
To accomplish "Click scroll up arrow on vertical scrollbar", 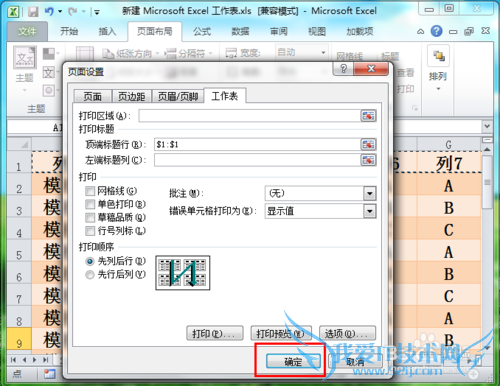I will [x=487, y=149].
